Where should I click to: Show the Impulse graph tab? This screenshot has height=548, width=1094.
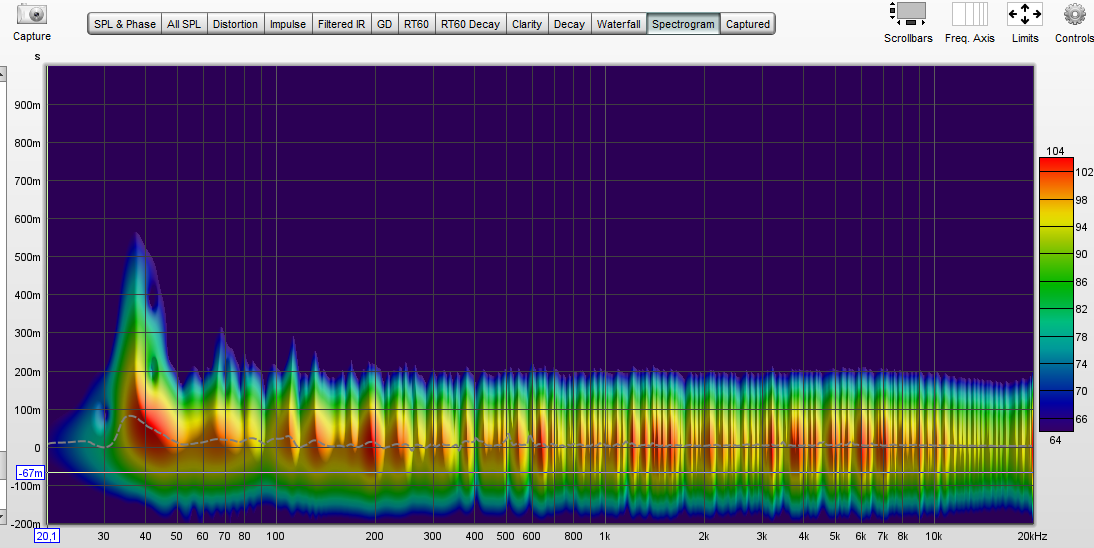288,24
